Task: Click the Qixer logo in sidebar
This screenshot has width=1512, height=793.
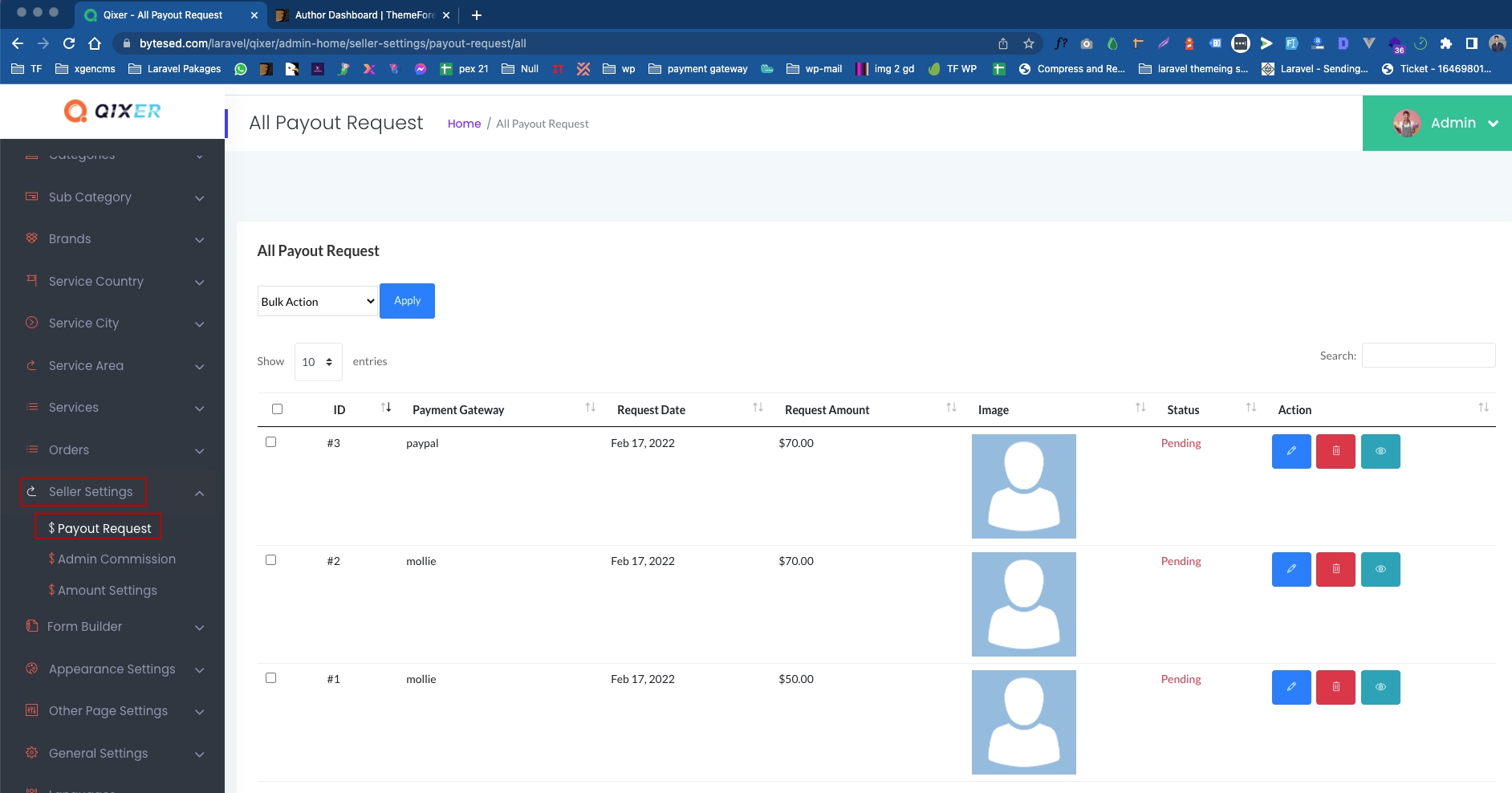Action: point(112,111)
